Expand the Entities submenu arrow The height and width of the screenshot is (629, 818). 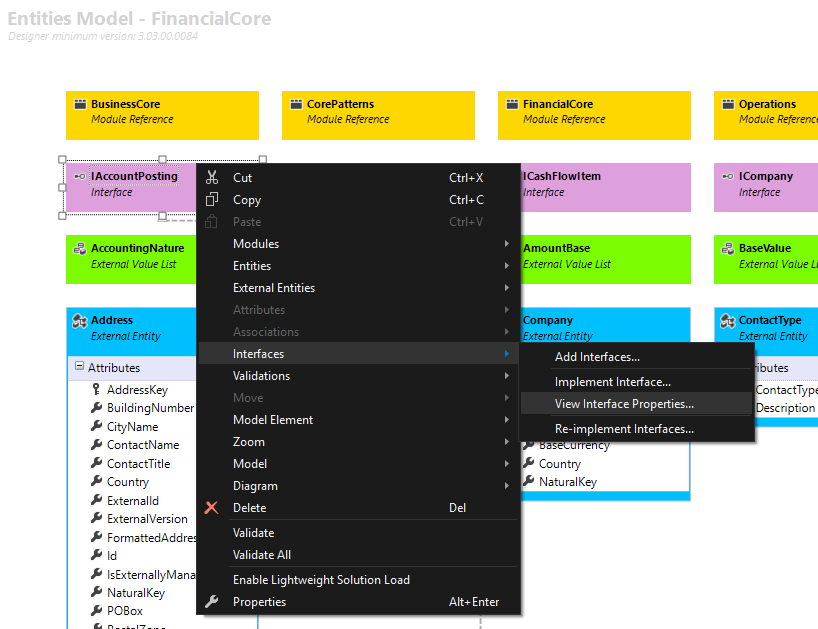[x=507, y=265]
